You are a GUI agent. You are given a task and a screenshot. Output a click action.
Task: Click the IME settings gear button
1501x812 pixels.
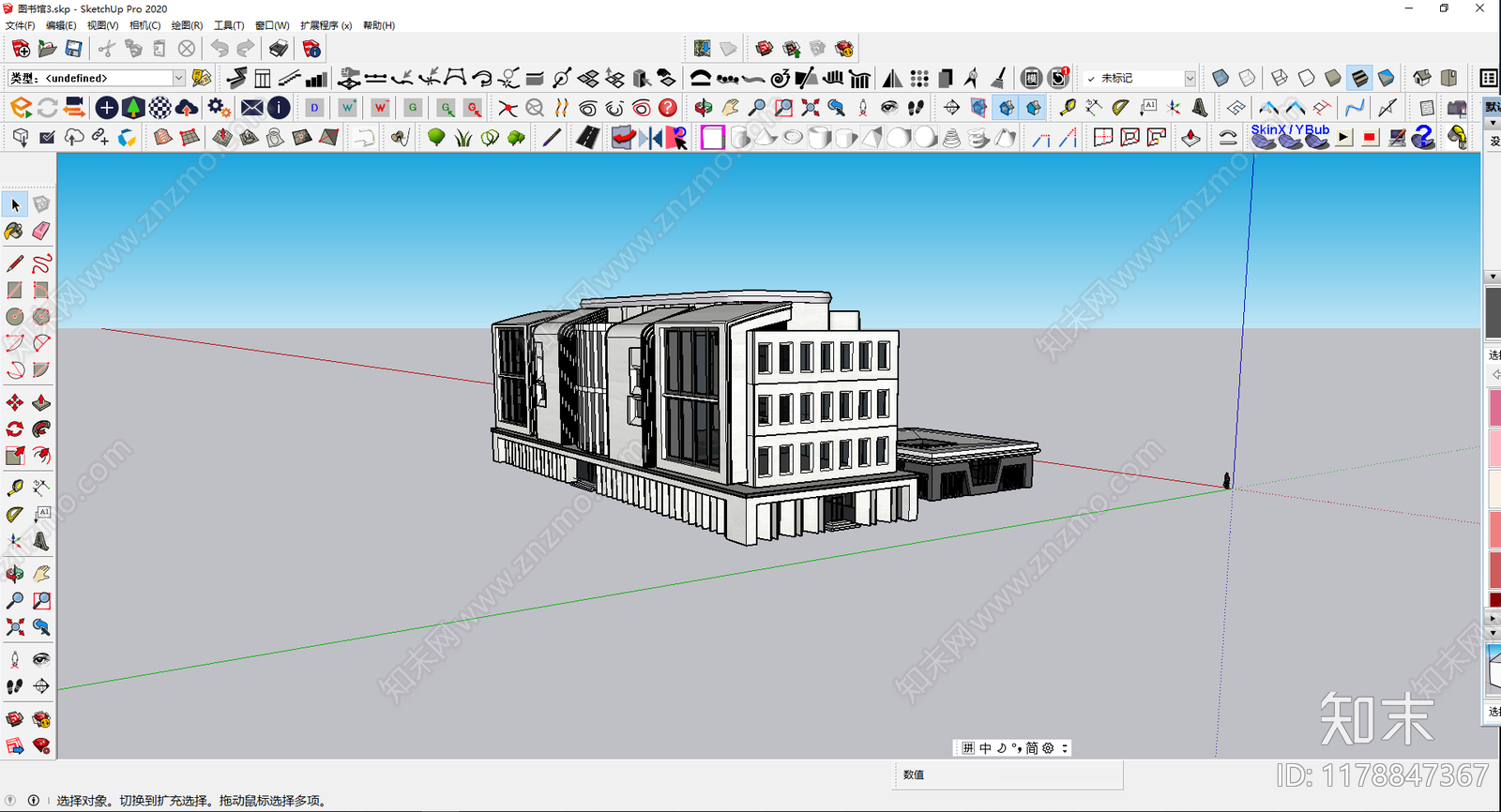pos(1049,748)
